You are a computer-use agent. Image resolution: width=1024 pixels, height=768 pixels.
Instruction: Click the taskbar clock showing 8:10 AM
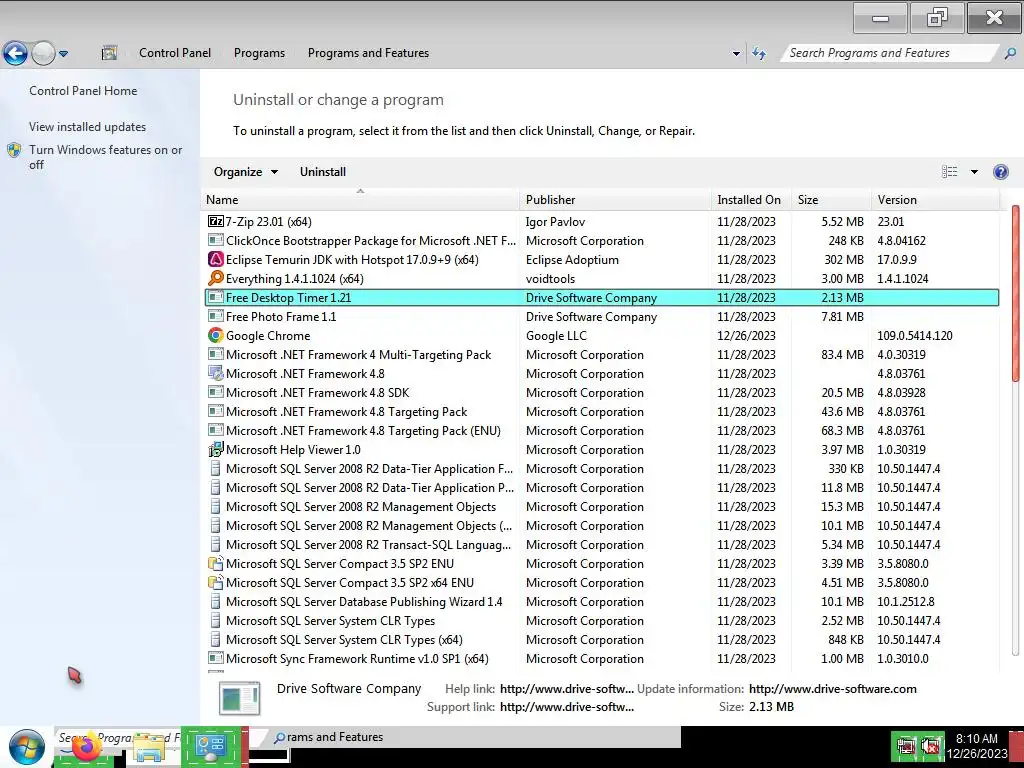pyautogui.click(x=977, y=746)
